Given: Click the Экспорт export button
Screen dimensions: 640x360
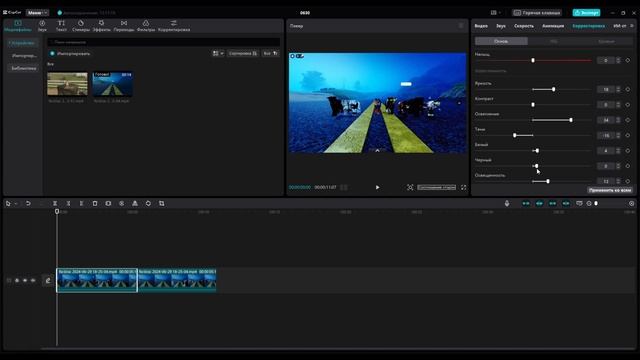Looking at the screenshot, I should pyautogui.click(x=586, y=13).
